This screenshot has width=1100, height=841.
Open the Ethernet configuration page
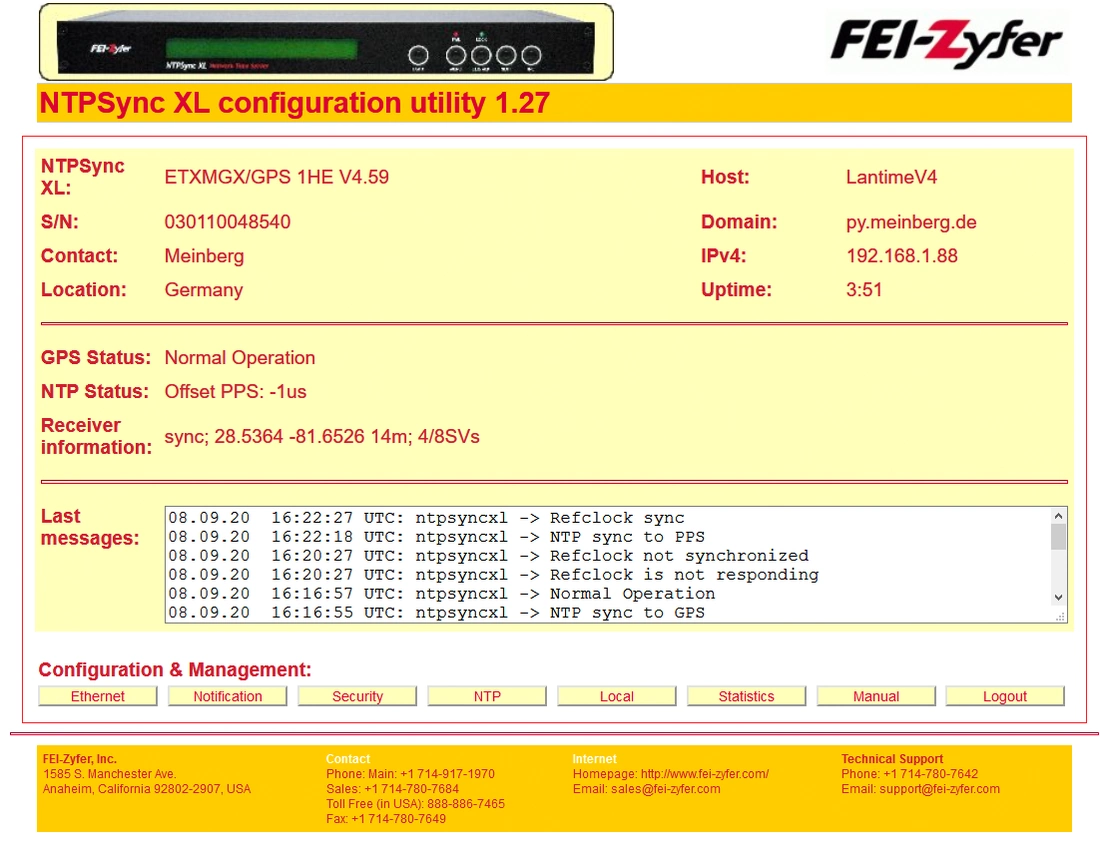click(x=98, y=696)
